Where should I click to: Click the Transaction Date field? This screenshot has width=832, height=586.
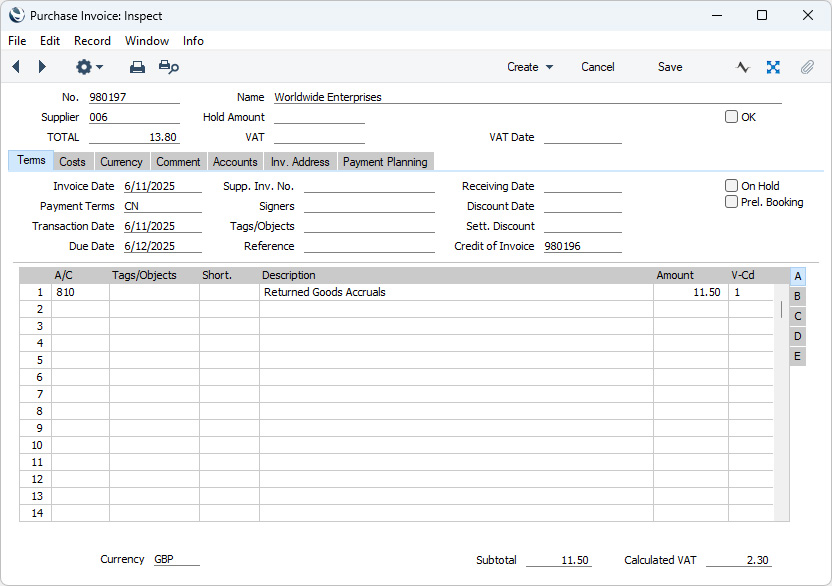[x=162, y=226]
